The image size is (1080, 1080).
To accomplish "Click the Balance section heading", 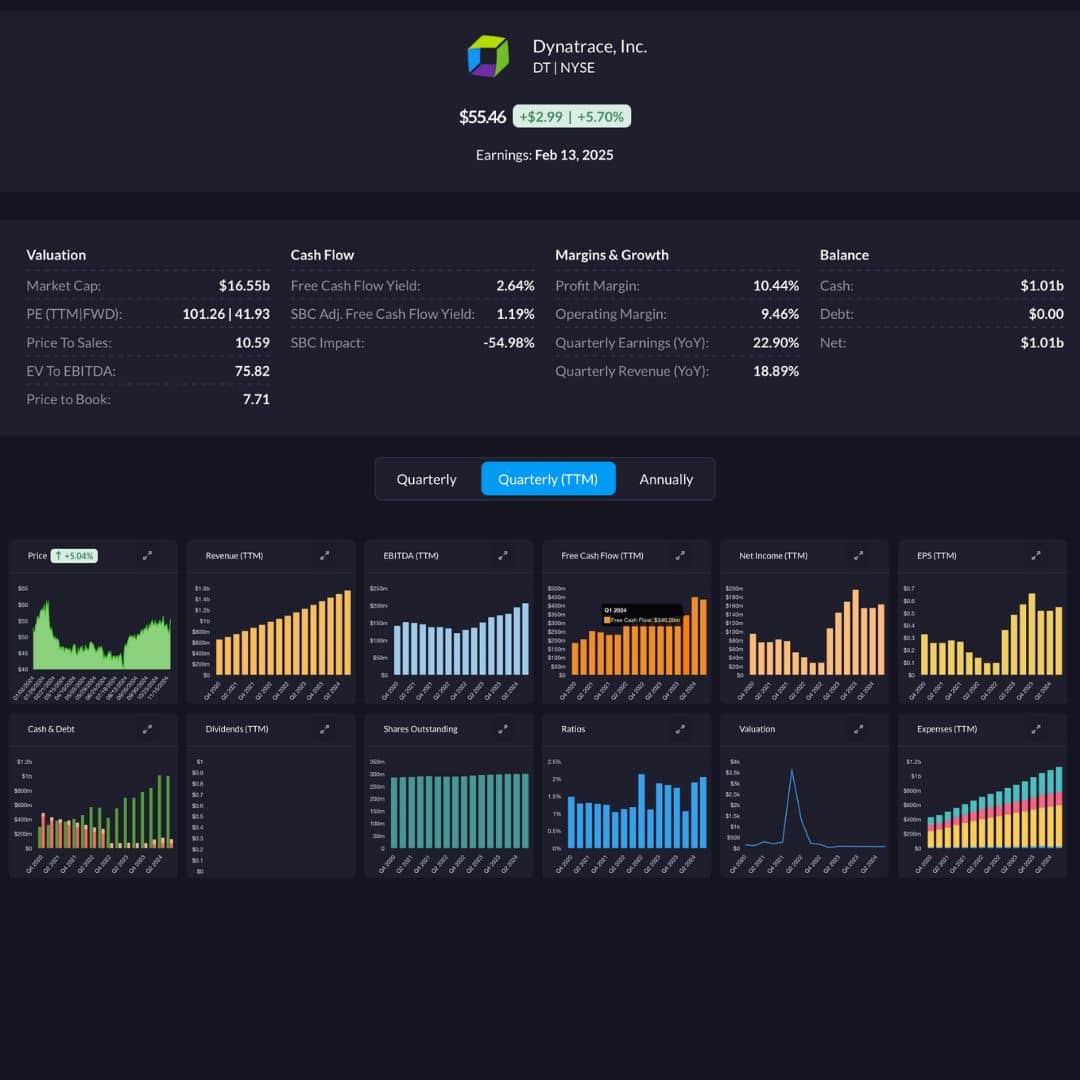I will point(844,255).
